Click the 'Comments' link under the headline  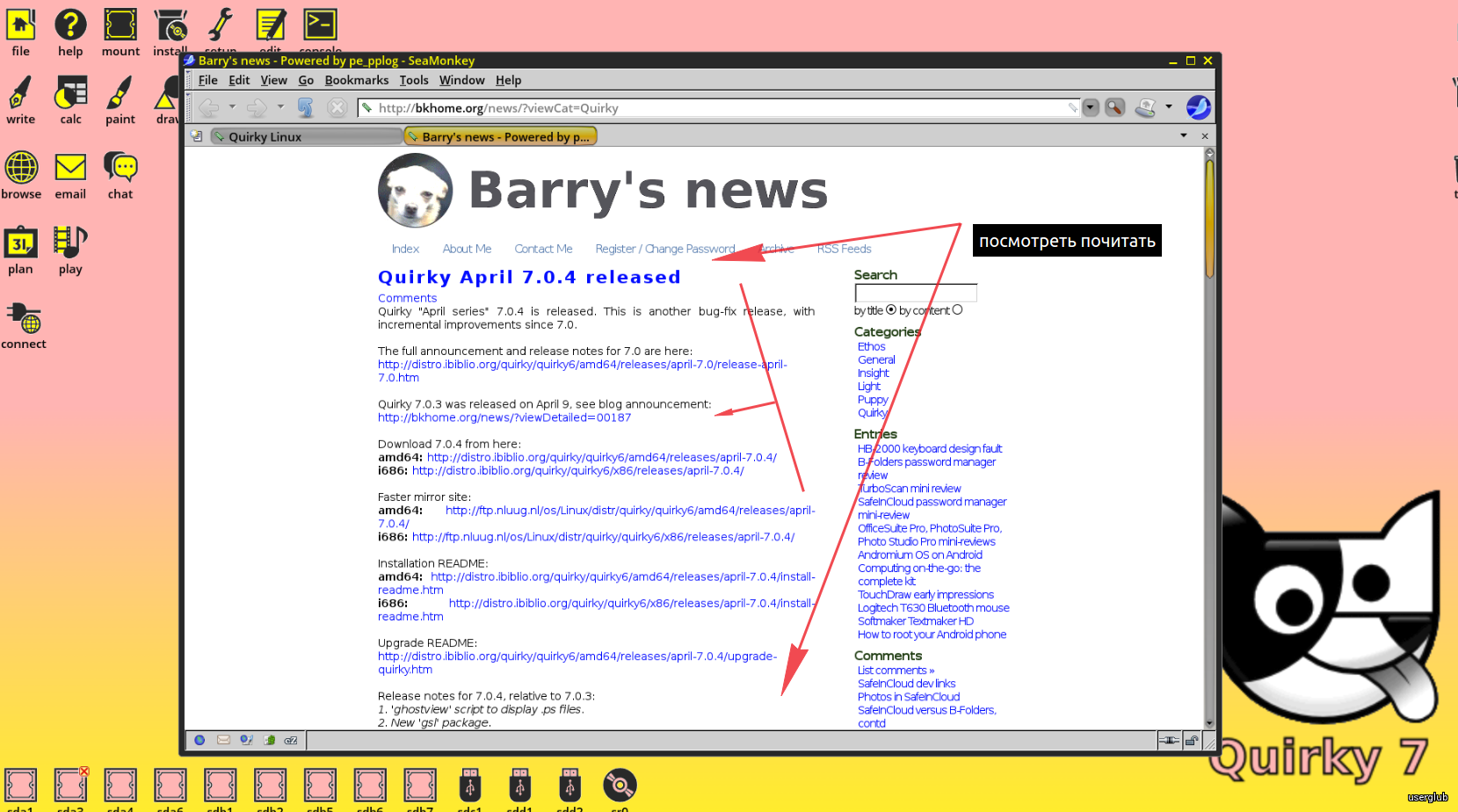tap(407, 298)
